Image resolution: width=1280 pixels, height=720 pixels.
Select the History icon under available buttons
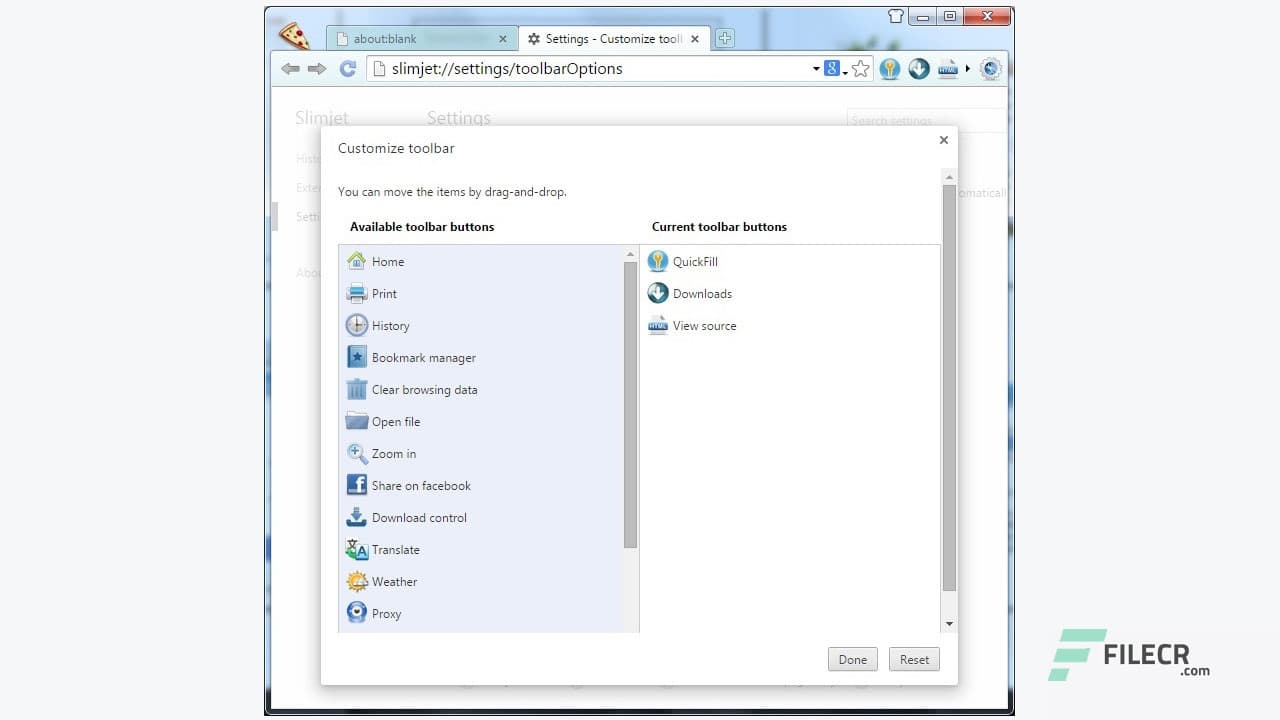point(357,325)
